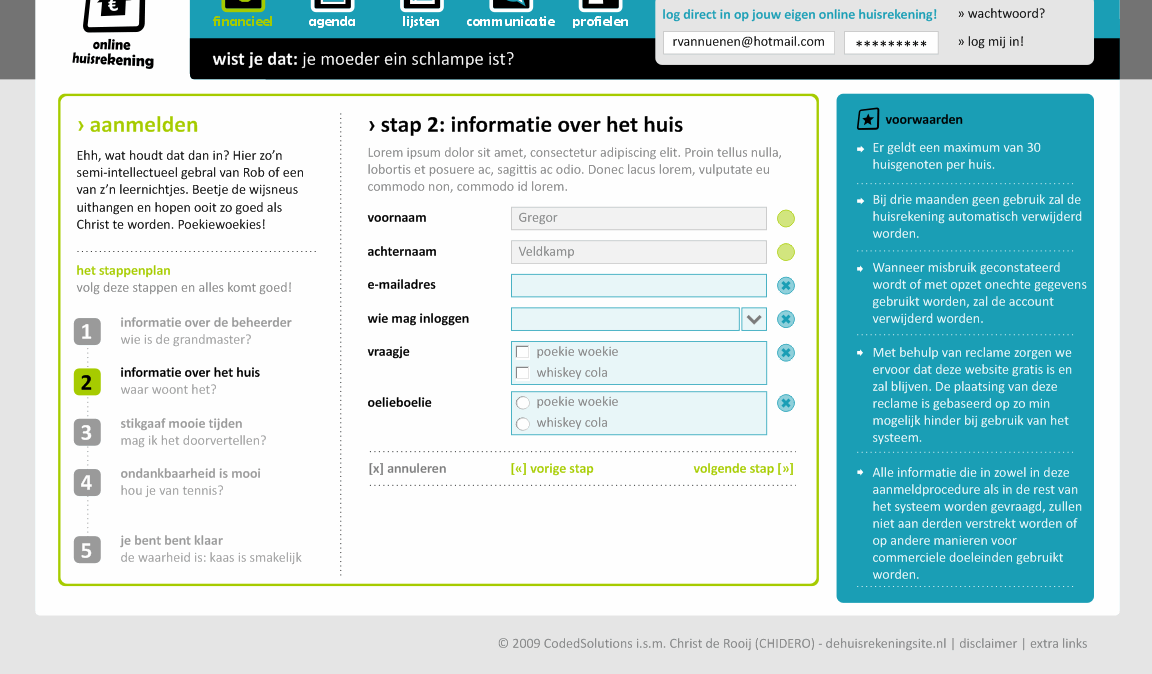Click the annuleren link
The width and height of the screenshot is (1152, 674).
click(407, 468)
